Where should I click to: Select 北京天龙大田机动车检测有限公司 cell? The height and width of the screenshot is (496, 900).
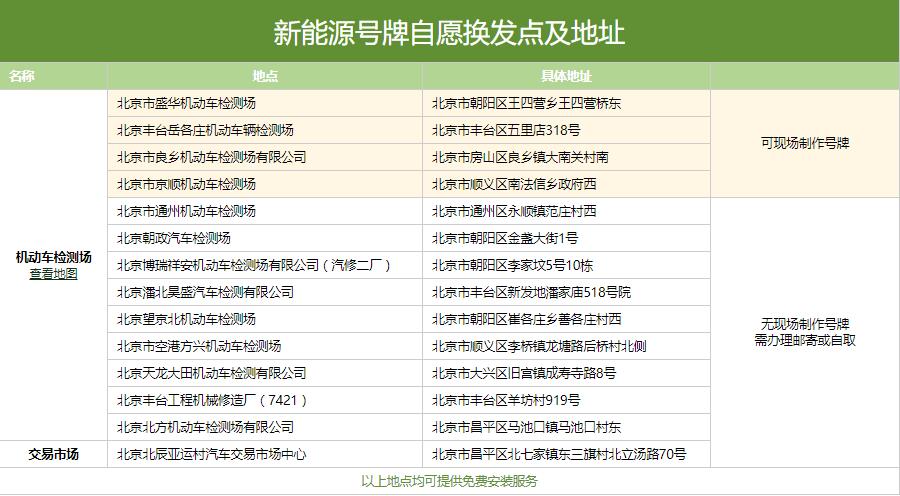click(265, 373)
